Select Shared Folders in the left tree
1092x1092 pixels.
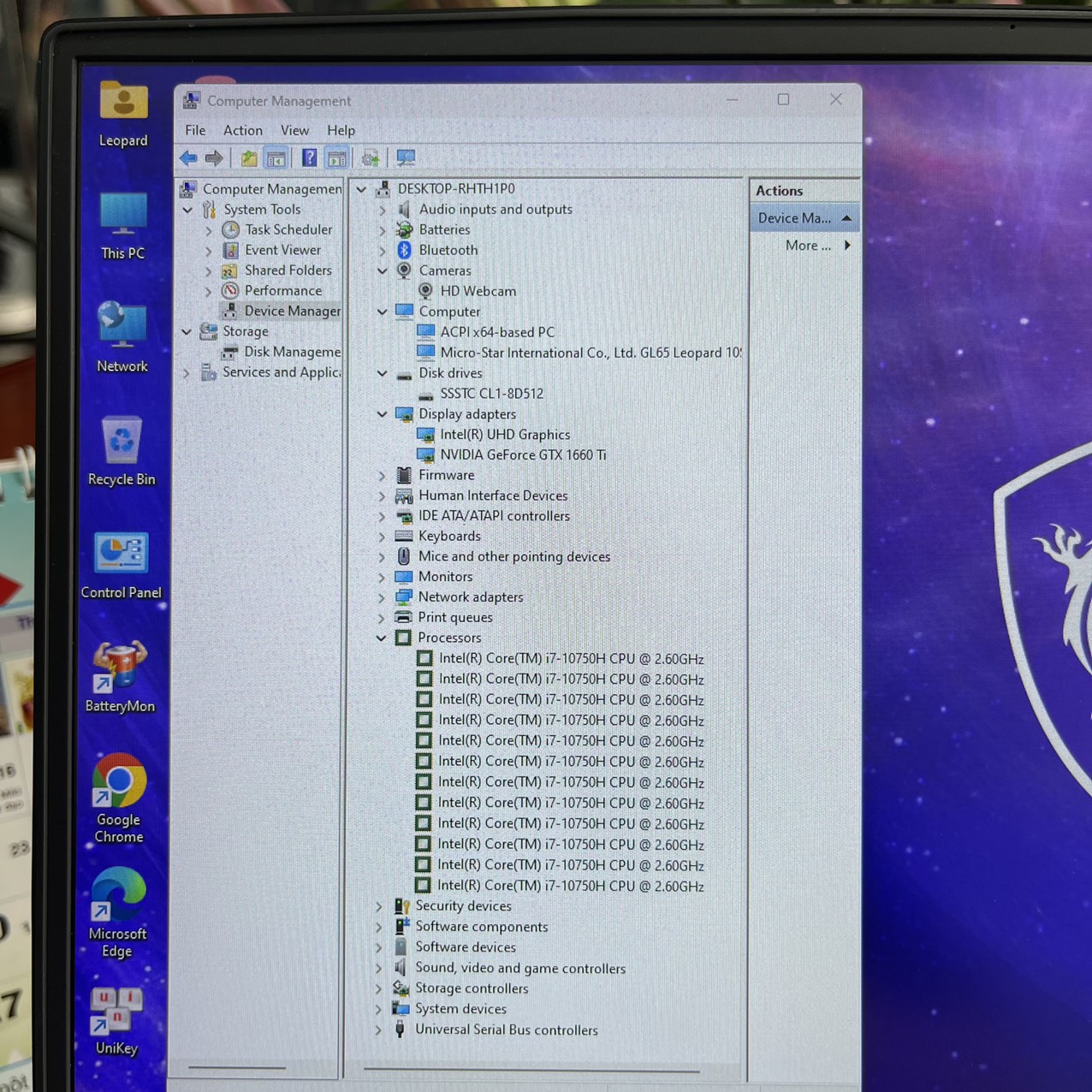coord(288,270)
